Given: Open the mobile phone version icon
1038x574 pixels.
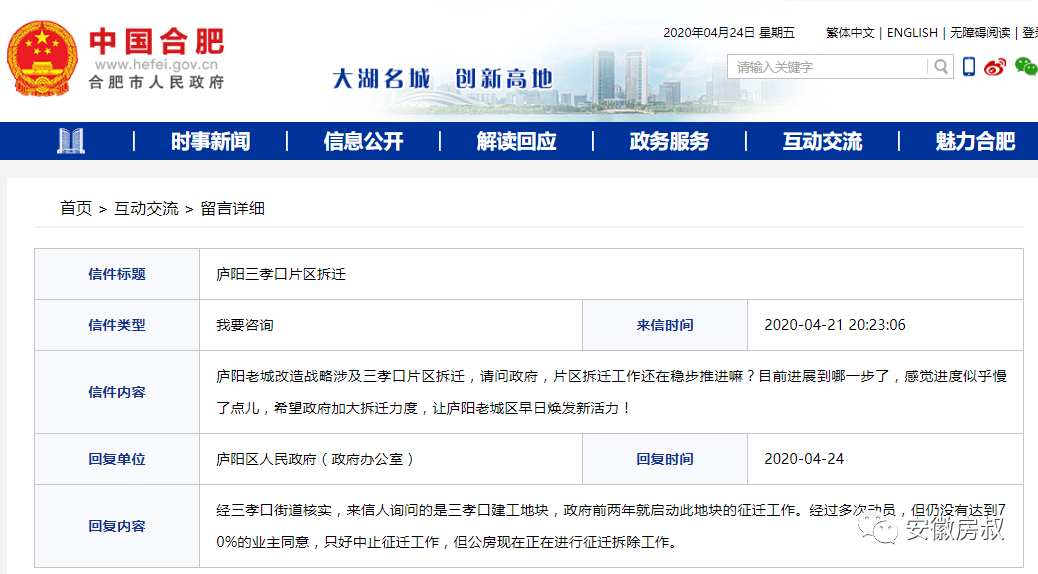Looking at the screenshot, I should (x=968, y=67).
